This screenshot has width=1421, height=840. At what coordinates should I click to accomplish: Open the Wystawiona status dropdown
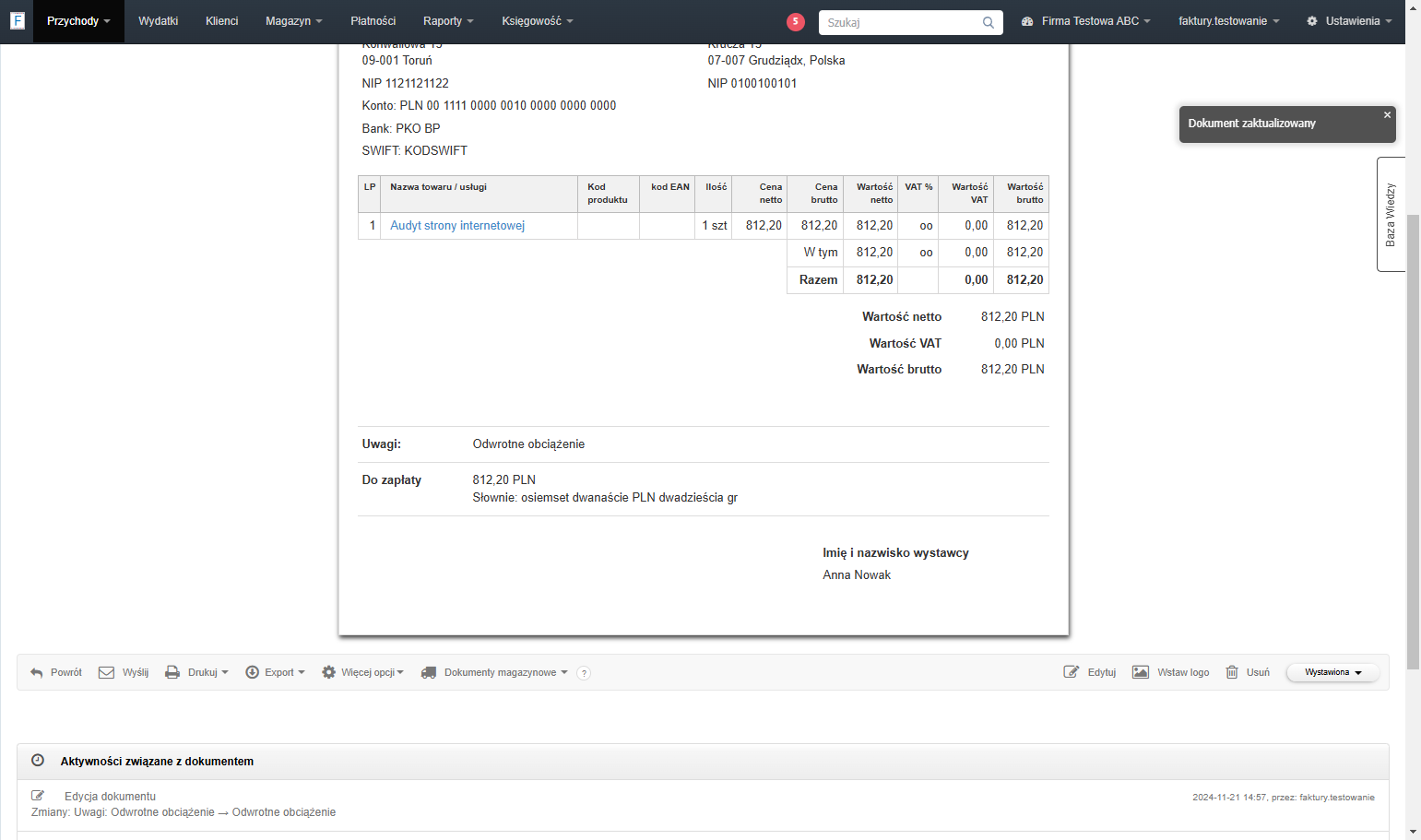1332,672
